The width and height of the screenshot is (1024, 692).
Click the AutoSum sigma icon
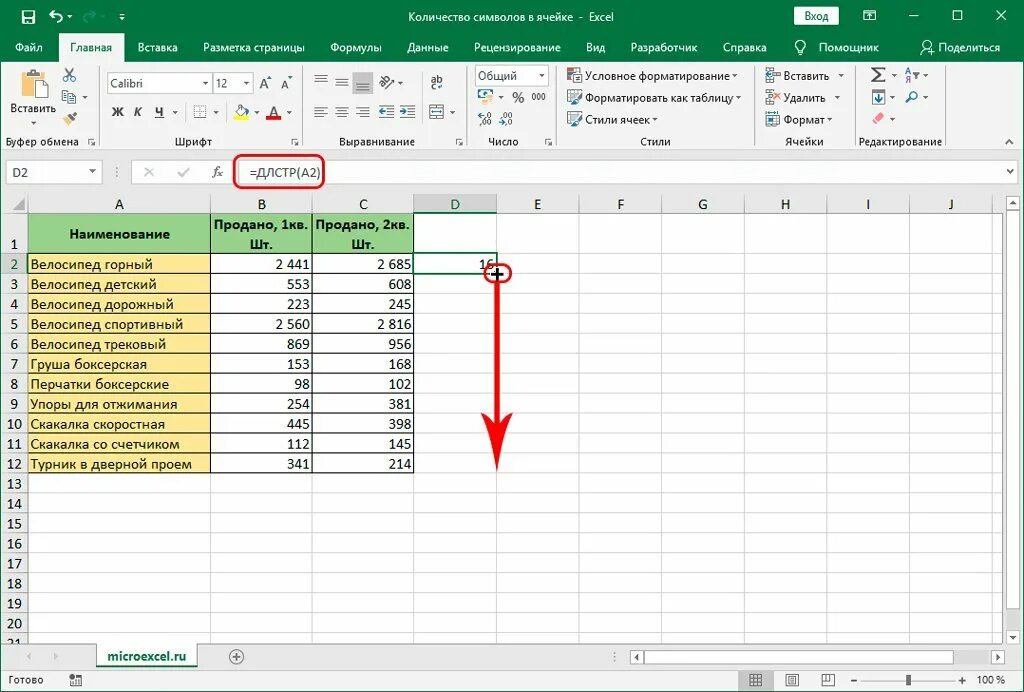[x=878, y=75]
